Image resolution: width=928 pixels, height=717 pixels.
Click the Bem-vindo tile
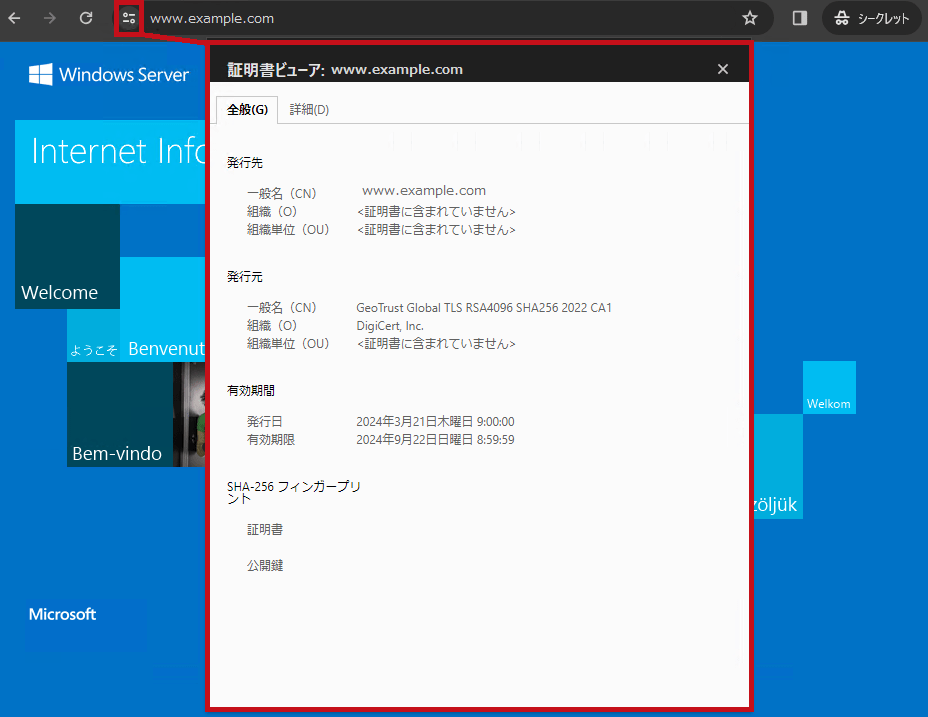pos(120,414)
